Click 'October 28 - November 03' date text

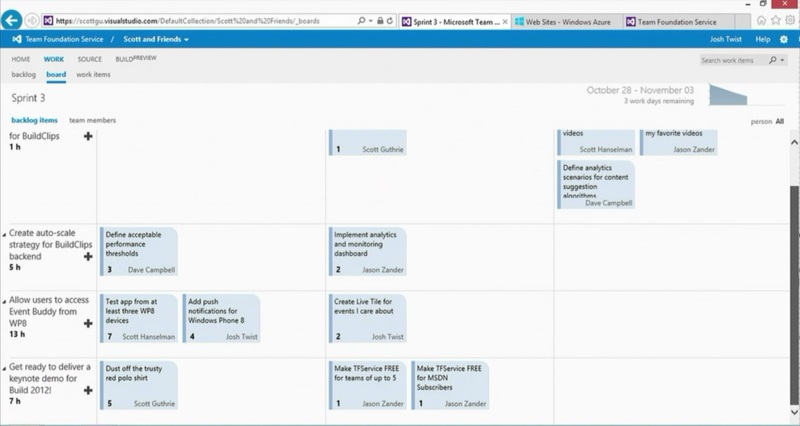[x=640, y=90]
